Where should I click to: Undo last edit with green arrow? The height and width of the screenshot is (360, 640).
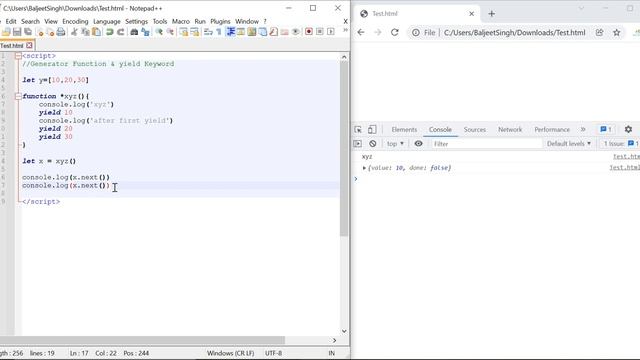[109, 32]
